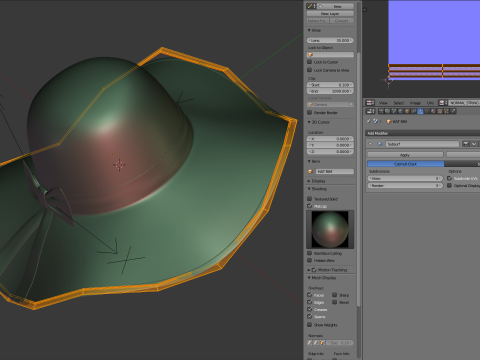Screen dimensions: 480x360
Task: Toggle Subdivide UVs checkbox
Action: tap(449, 178)
